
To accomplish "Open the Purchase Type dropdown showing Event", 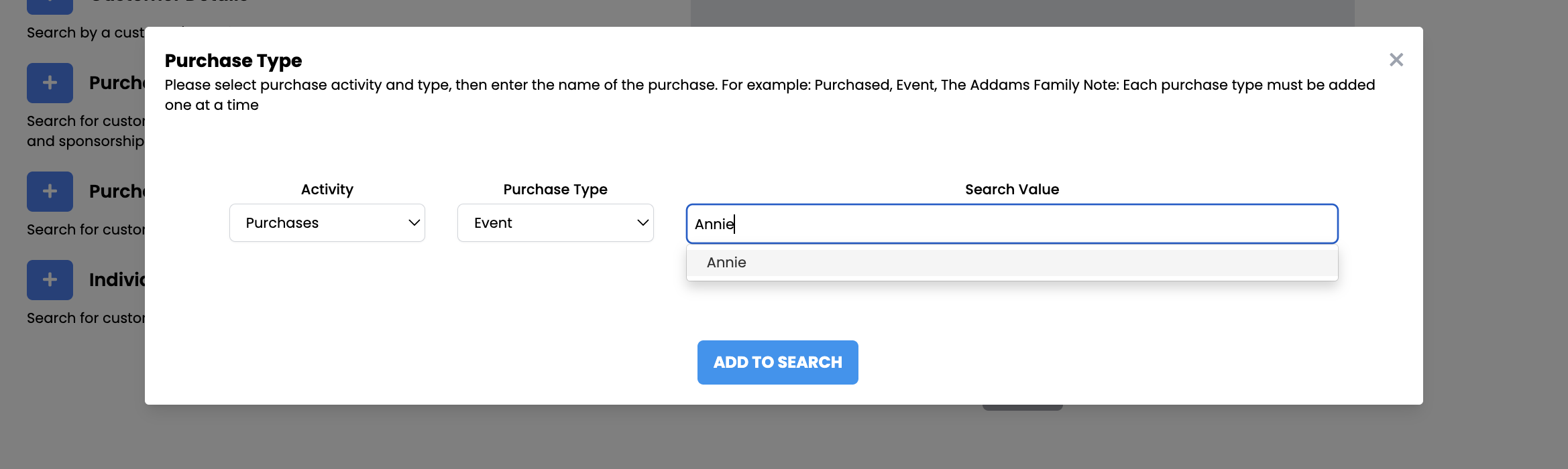I will (555, 223).
